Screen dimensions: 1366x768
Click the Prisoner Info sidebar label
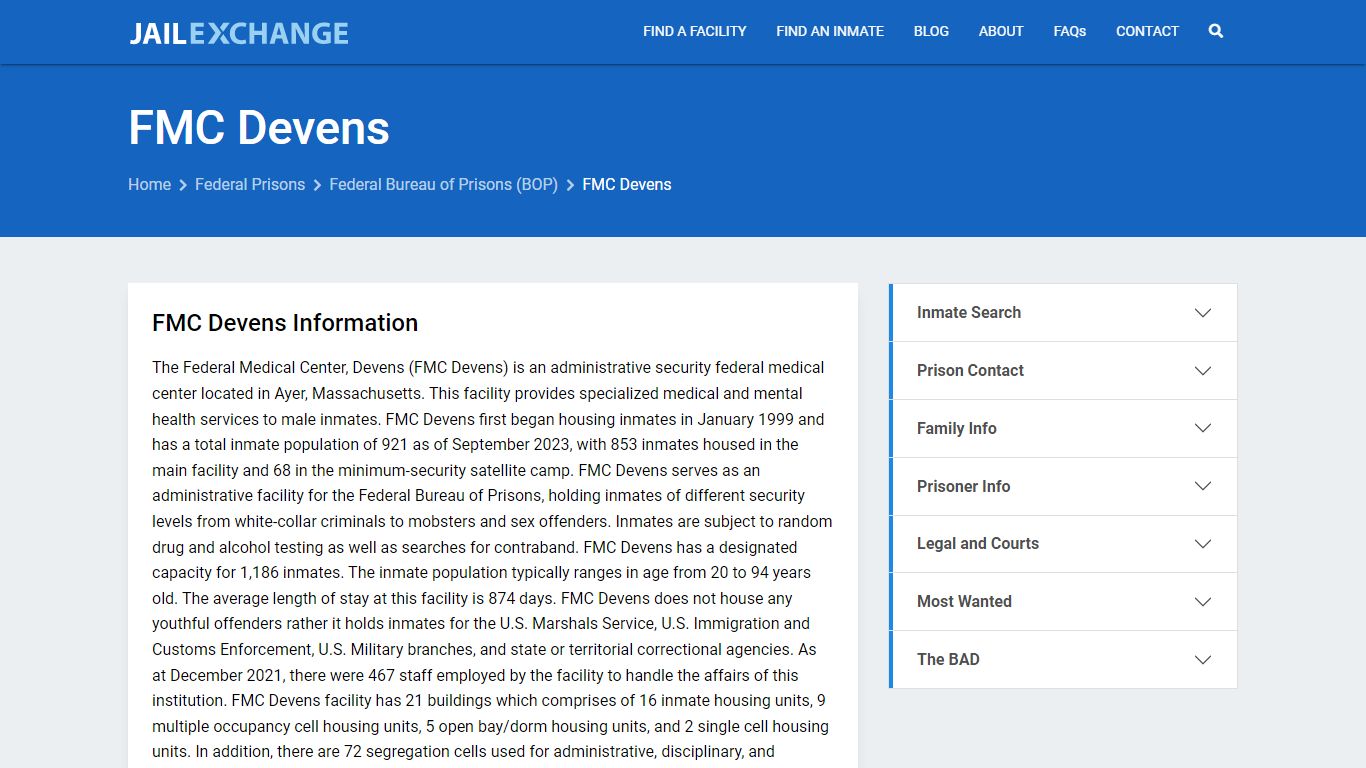963,486
